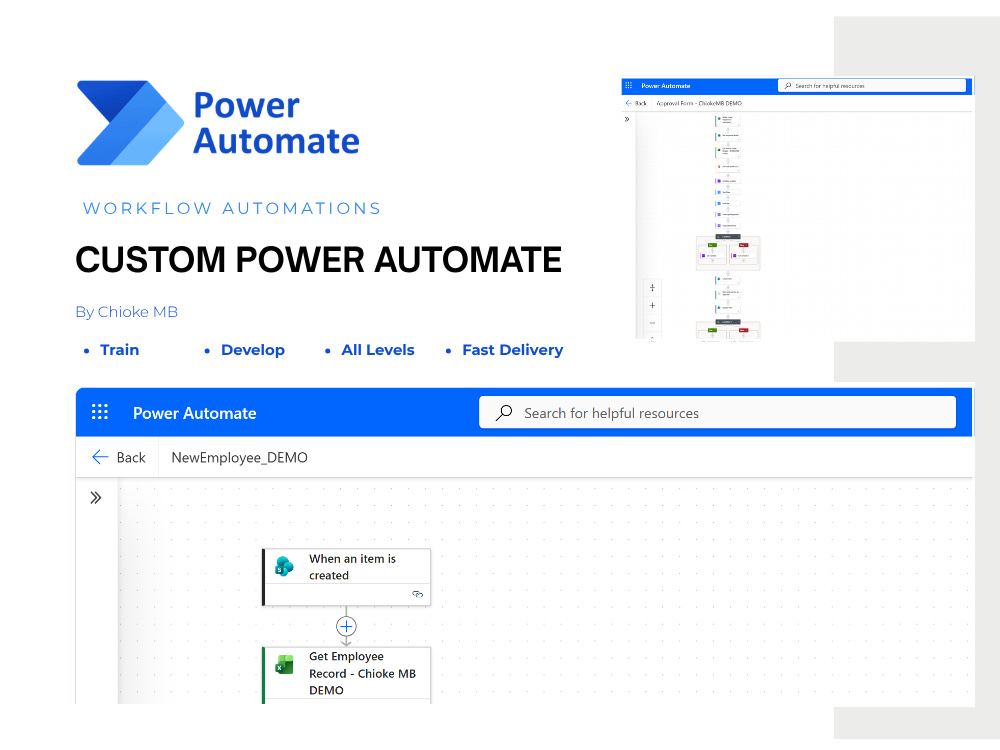This screenshot has width=1000, height=750.
Task: Click the NewEmployee_DEMO flow name
Action: [x=239, y=457]
